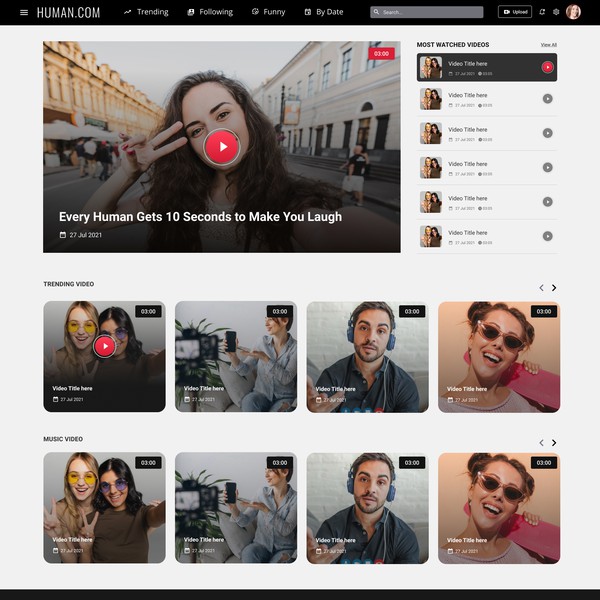The width and height of the screenshot is (600, 600).
Task: Open the settings gear icon
Action: tap(556, 12)
